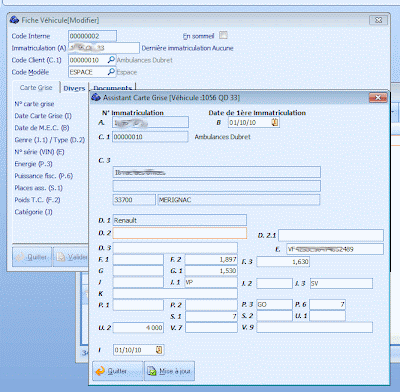
Task: Click Fiche Véhicule window title icon
Action: (x=14, y=20)
